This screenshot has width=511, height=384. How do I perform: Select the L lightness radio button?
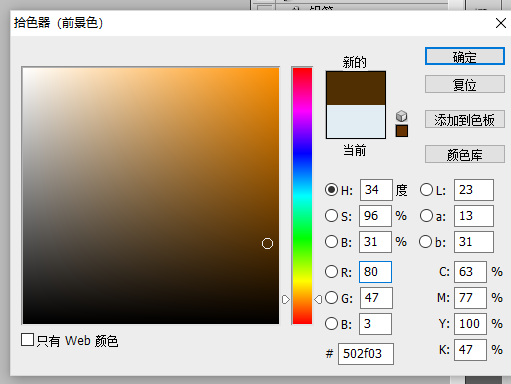pyautogui.click(x=426, y=190)
